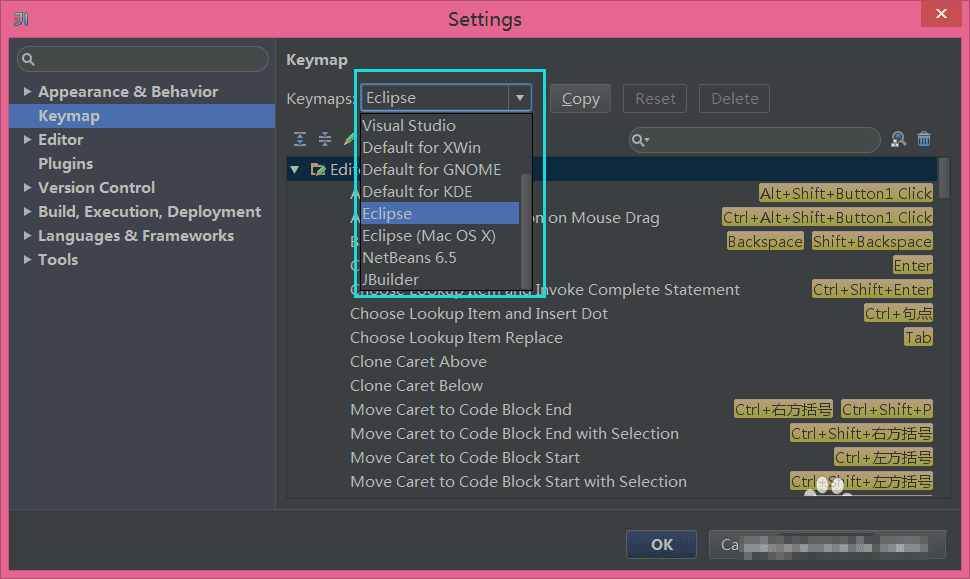Click the magnifier in settings search box
This screenshot has width=970, height=579.
tap(28, 59)
